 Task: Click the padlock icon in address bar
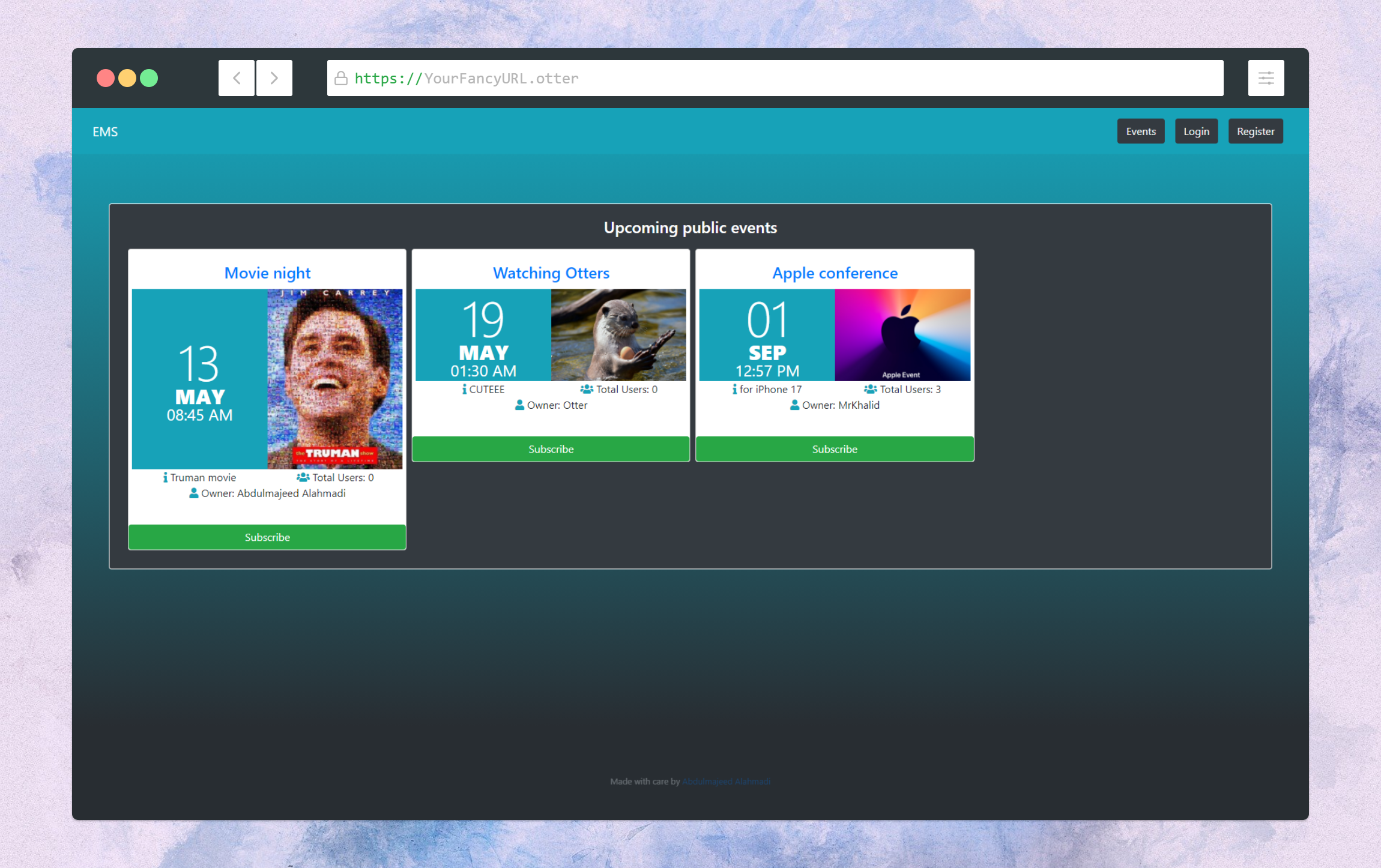(x=341, y=79)
